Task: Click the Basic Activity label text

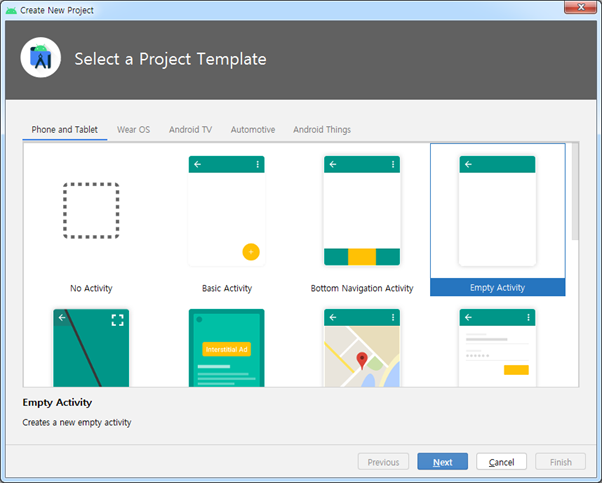Action: 227,288
